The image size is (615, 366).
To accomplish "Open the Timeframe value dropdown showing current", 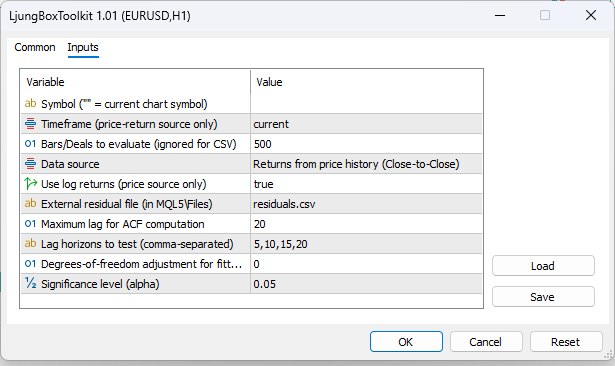I will 366,124.
